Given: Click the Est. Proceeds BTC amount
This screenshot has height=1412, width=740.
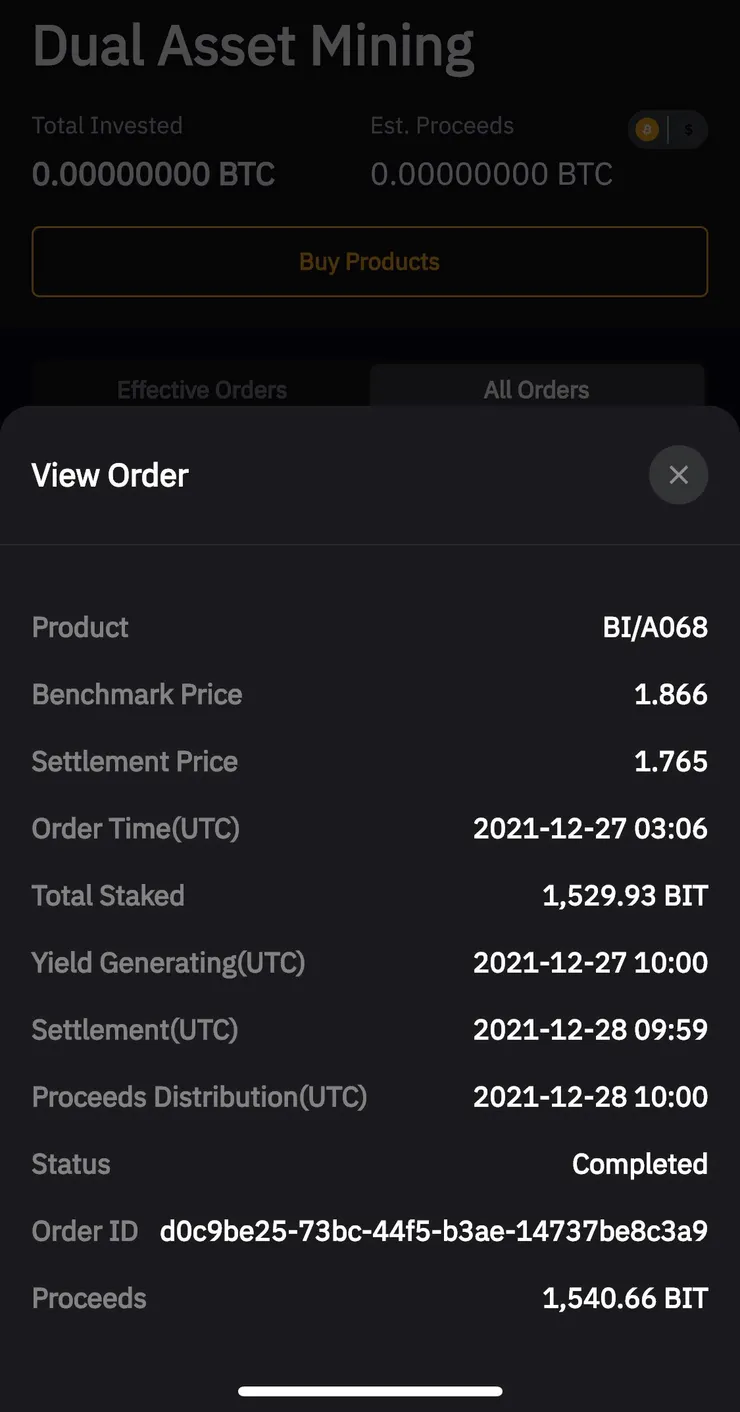Looking at the screenshot, I should click(491, 175).
